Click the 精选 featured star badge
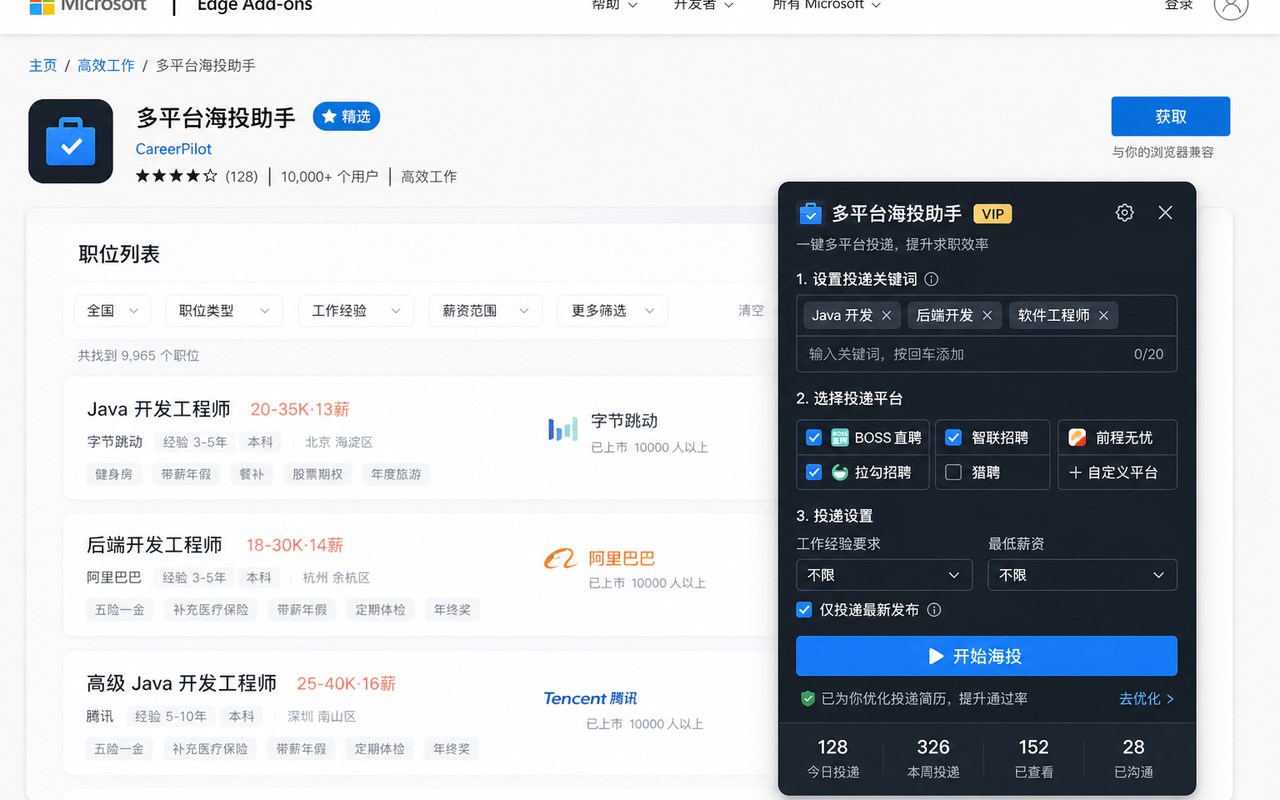1280x800 pixels. [x=346, y=117]
